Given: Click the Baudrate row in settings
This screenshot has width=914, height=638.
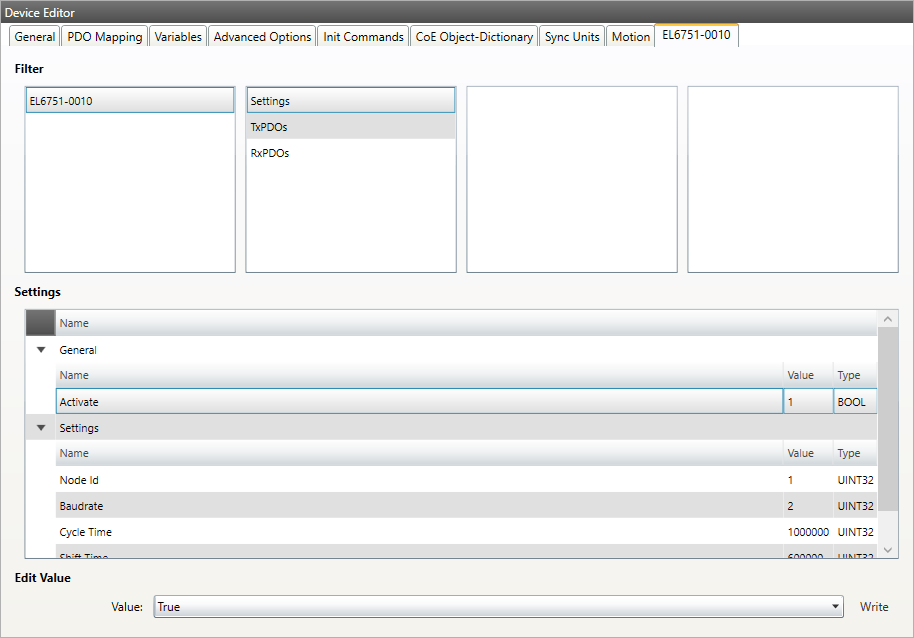Looking at the screenshot, I should click(x=418, y=506).
